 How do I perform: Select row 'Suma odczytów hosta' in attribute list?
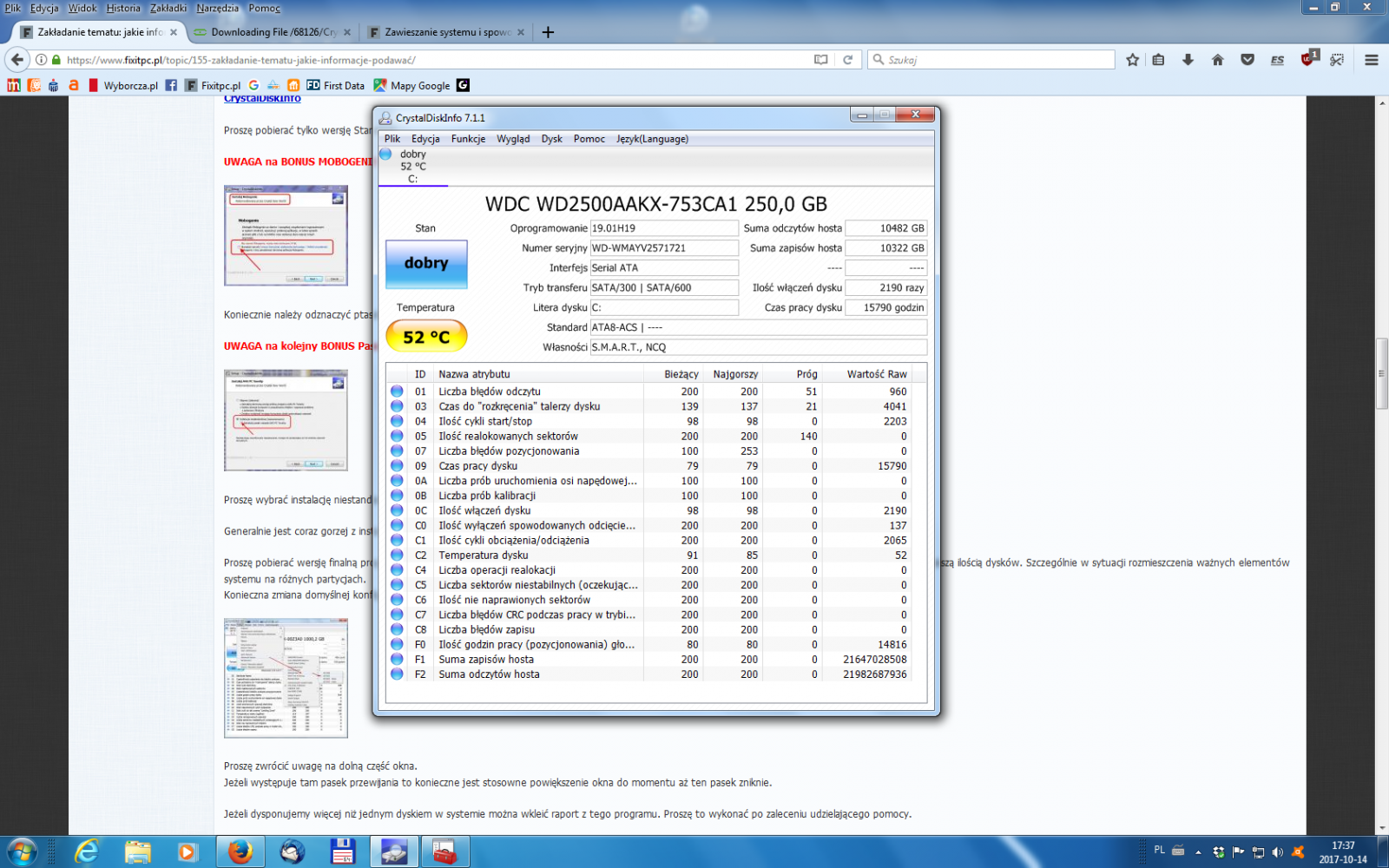(x=656, y=674)
